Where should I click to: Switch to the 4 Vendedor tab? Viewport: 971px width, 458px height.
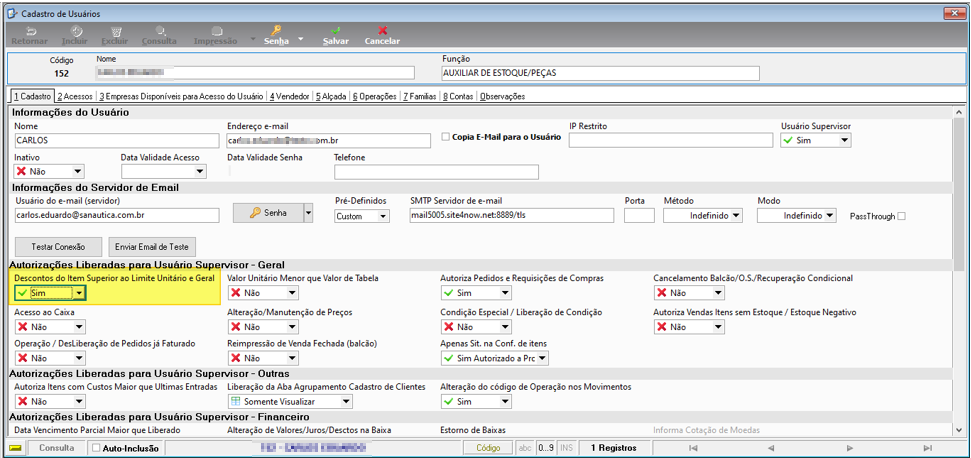pos(289,97)
